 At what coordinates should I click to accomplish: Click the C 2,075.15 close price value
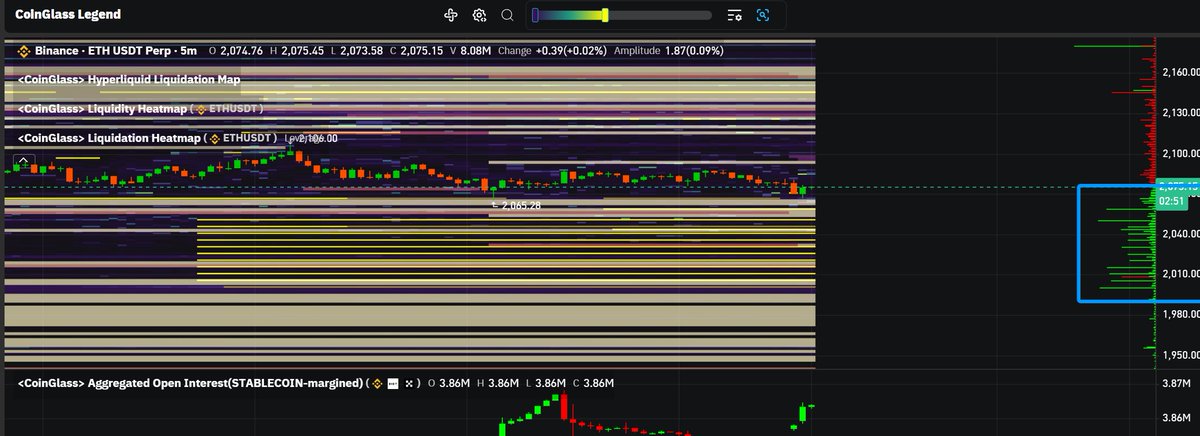417,50
